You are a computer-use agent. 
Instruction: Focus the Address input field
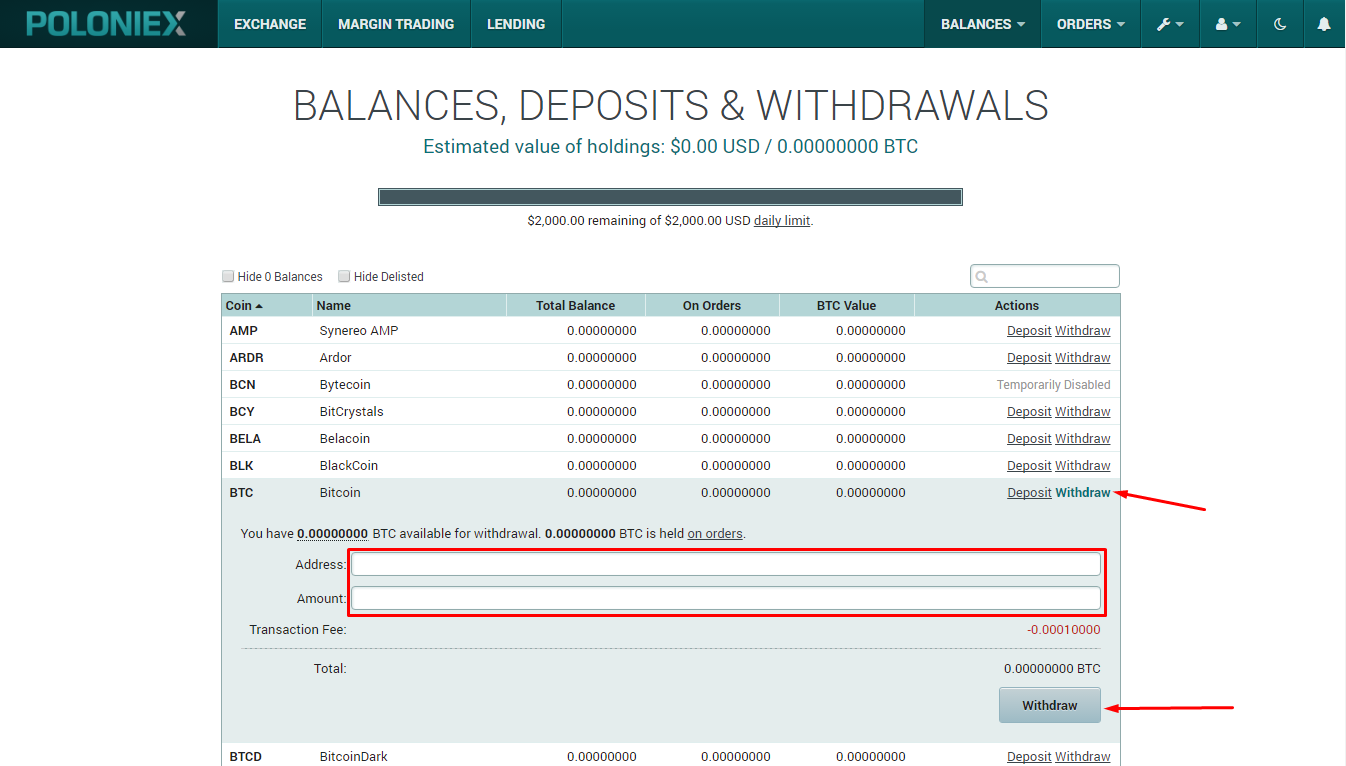tap(726, 564)
